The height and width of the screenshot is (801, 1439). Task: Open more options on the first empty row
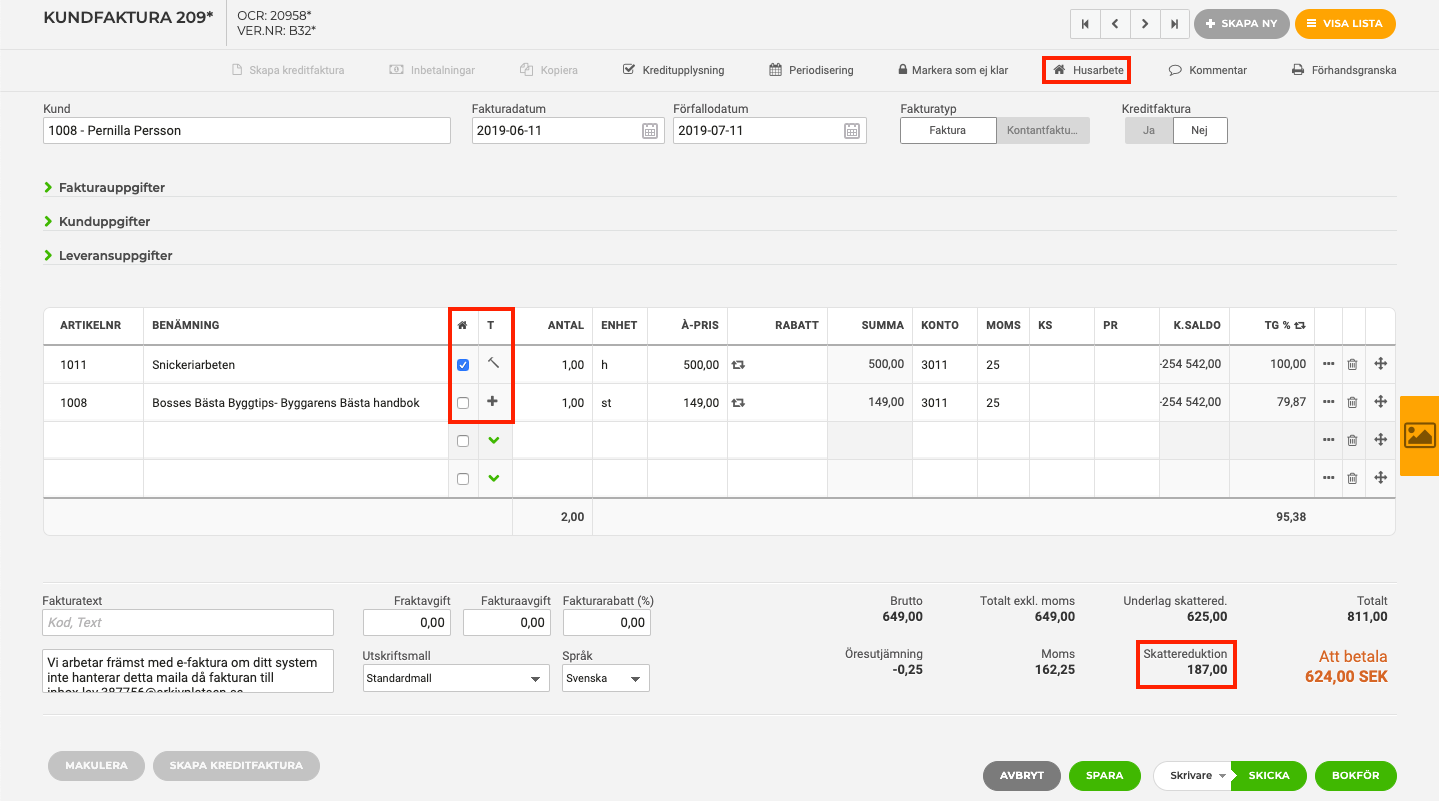[x=1328, y=440]
